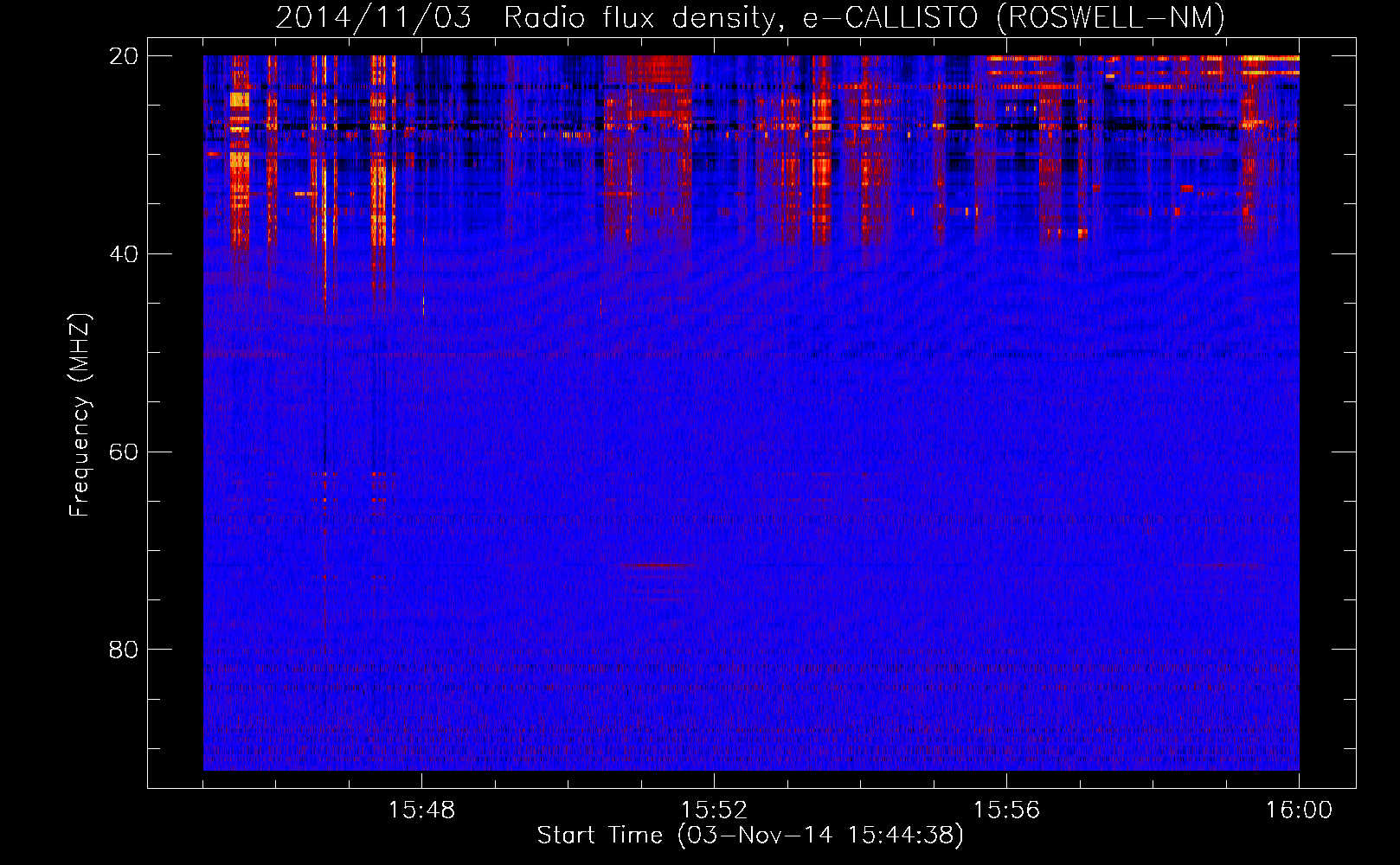Click the 15:56 time tick label
1400x865 pixels.
1006,811
